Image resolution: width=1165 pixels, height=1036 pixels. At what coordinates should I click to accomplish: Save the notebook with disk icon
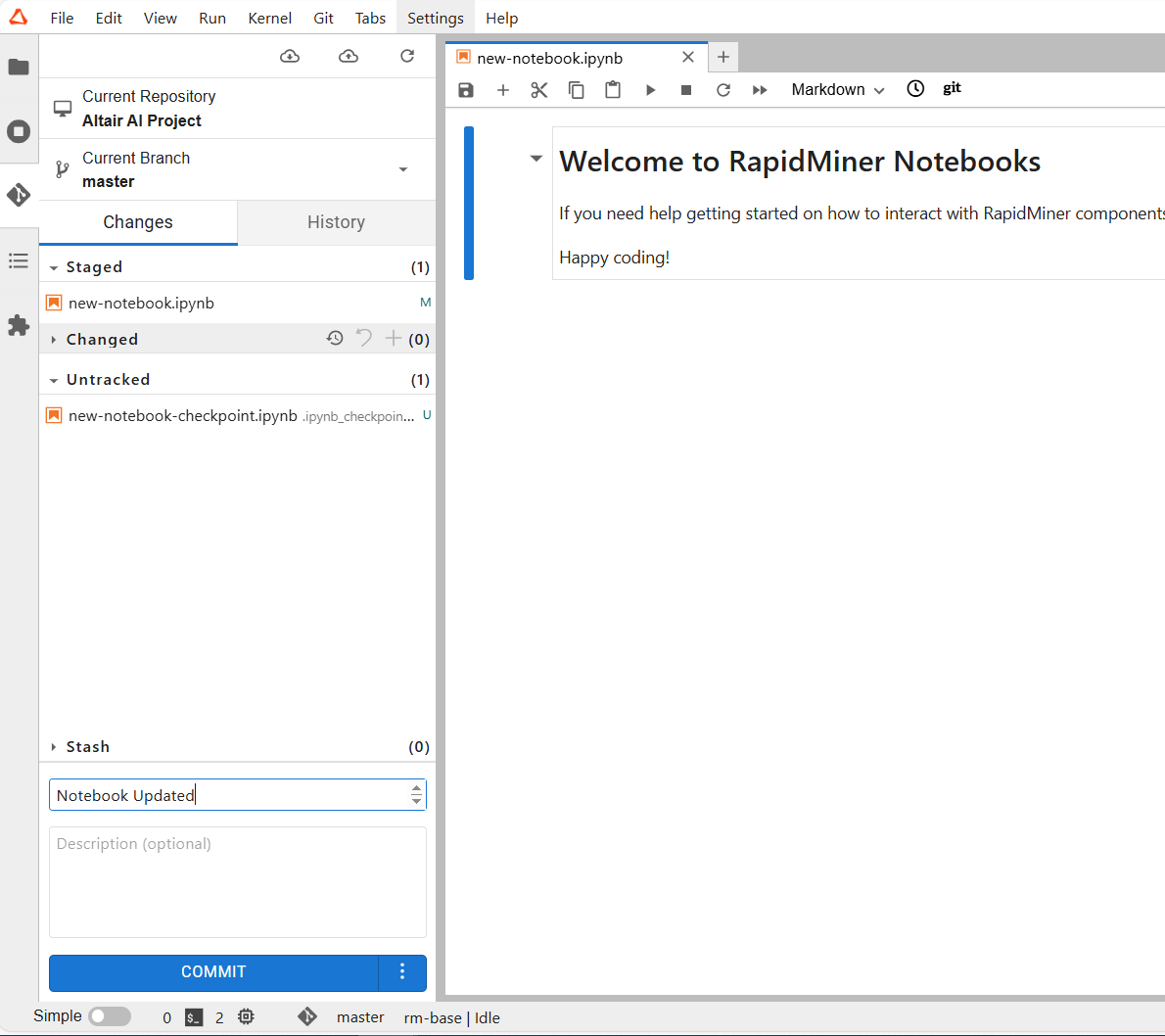pos(466,90)
